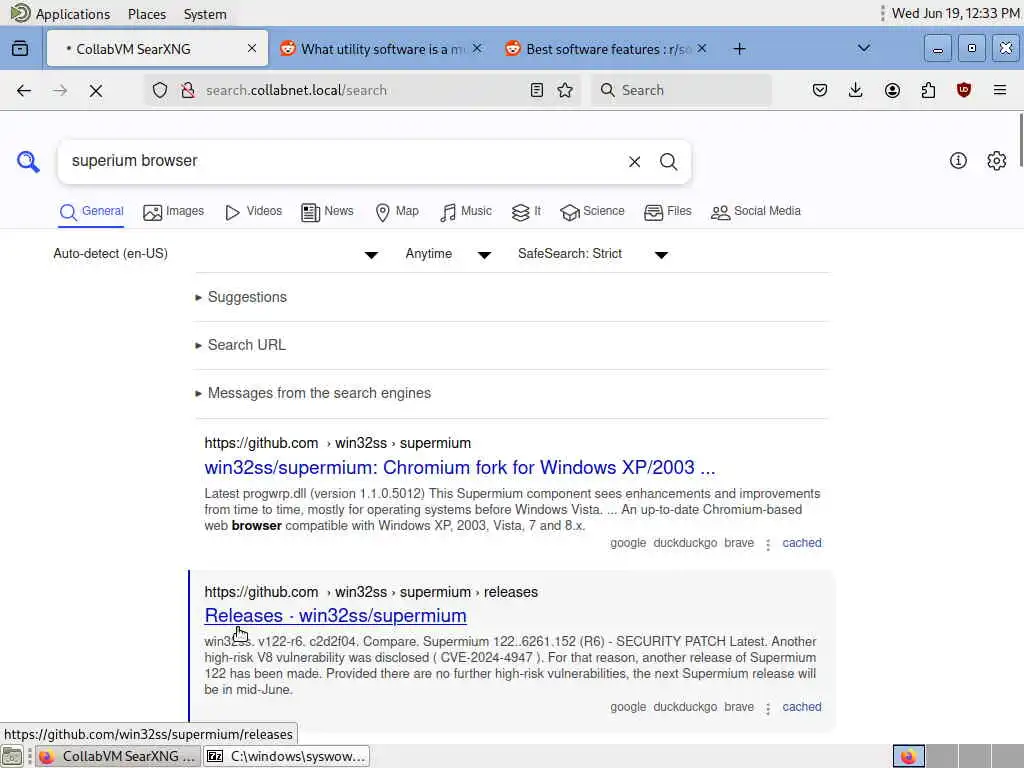Select the General search category

[x=91, y=212]
